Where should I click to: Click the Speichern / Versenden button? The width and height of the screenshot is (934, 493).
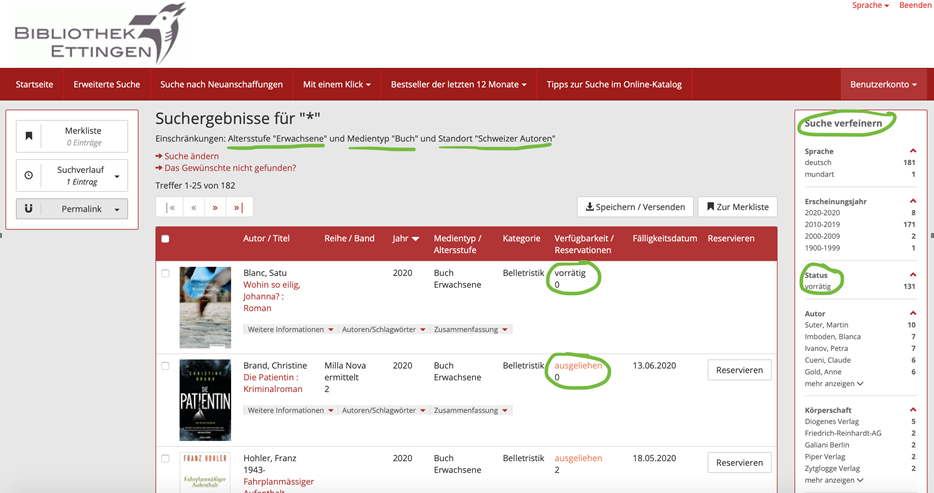click(634, 207)
